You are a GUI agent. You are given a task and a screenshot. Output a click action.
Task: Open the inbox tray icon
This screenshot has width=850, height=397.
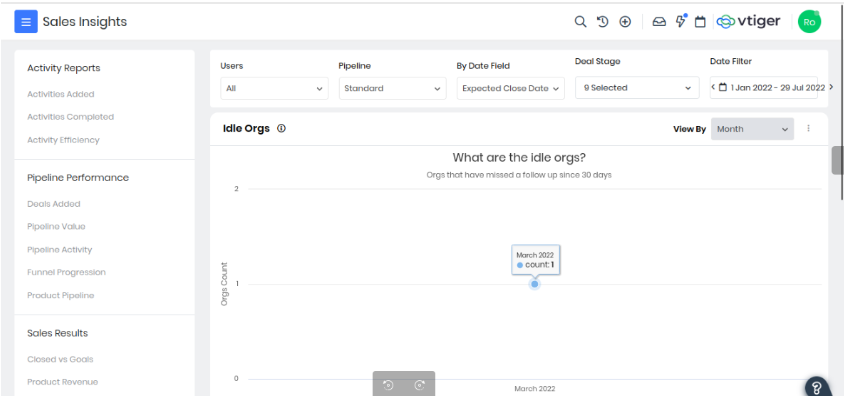pos(659,22)
